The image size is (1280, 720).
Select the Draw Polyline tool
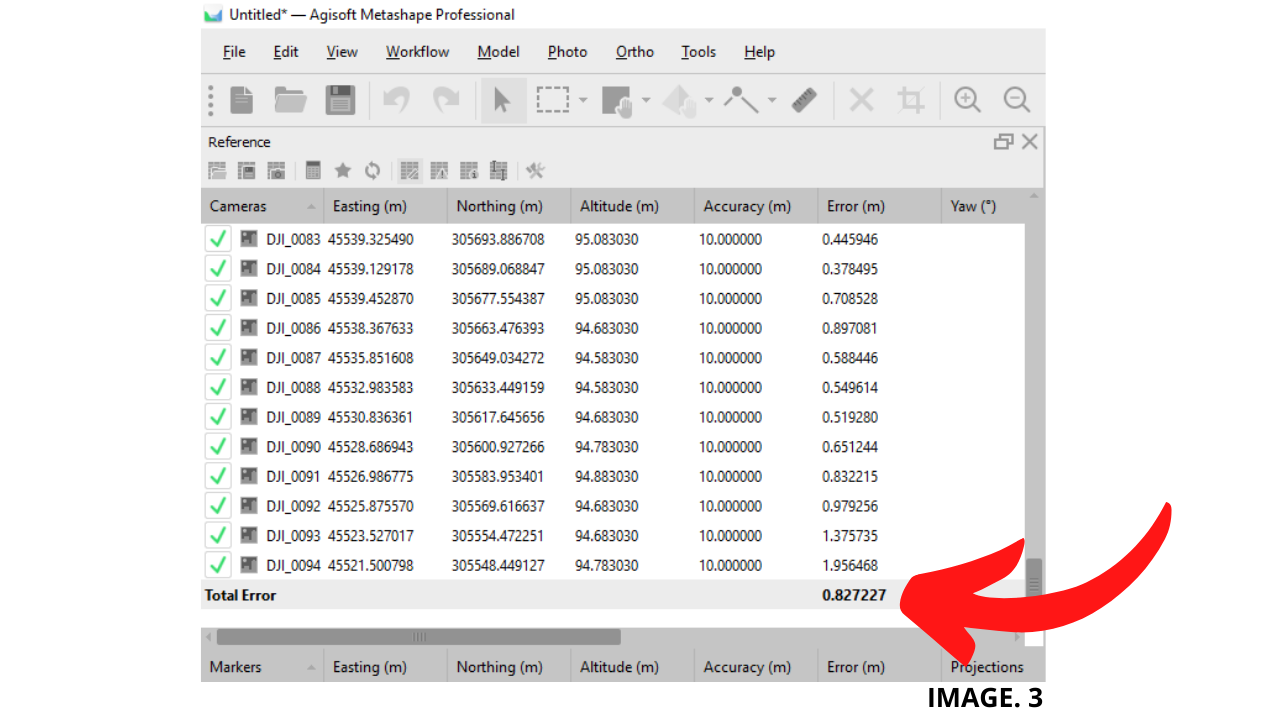click(x=742, y=100)
